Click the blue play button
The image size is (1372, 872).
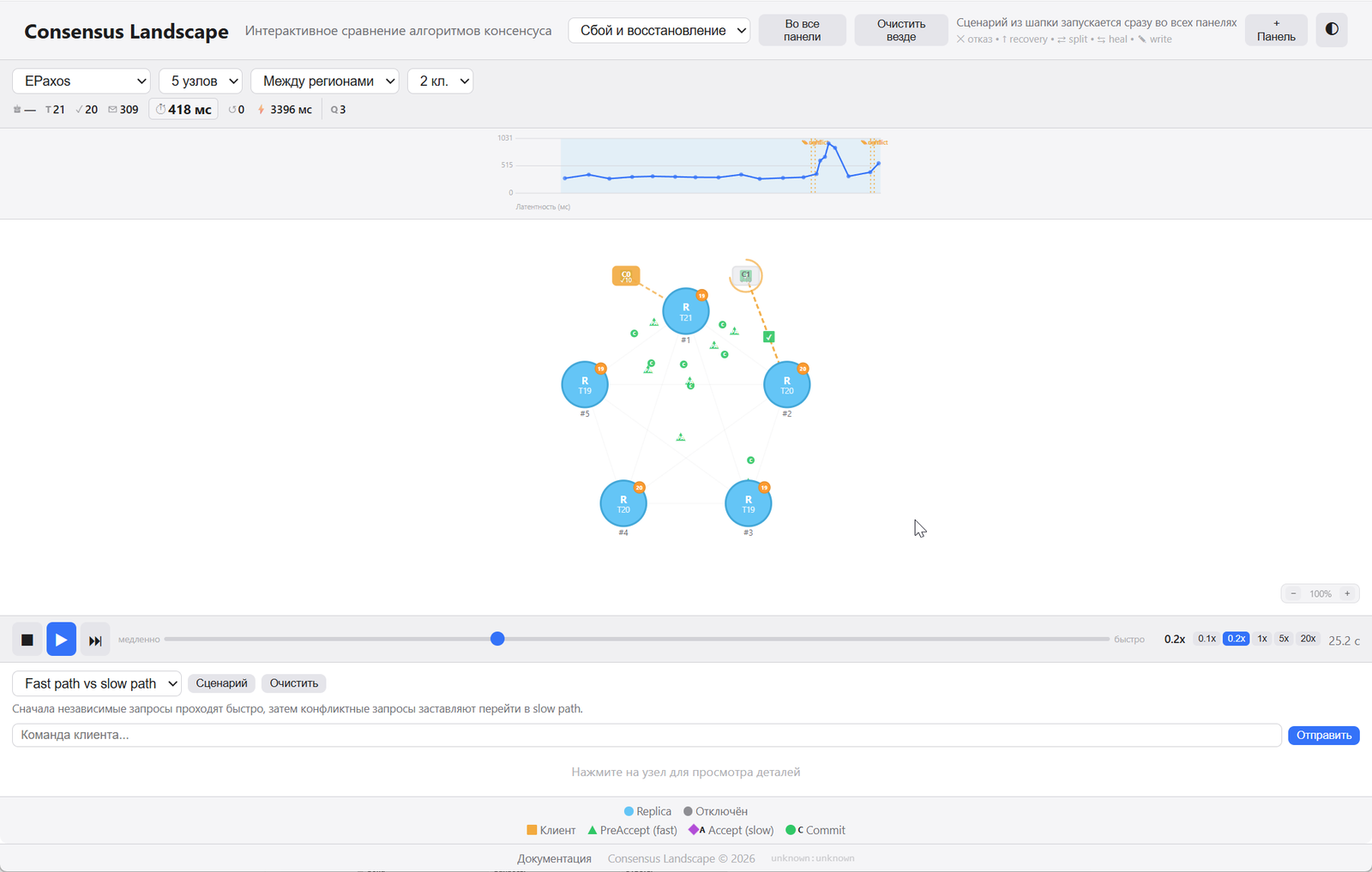61,640
